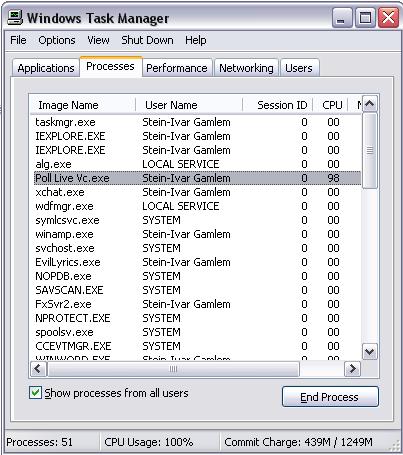The image size is (403, 455).
Task: Switch to the Applications tab
Action: 46,68
